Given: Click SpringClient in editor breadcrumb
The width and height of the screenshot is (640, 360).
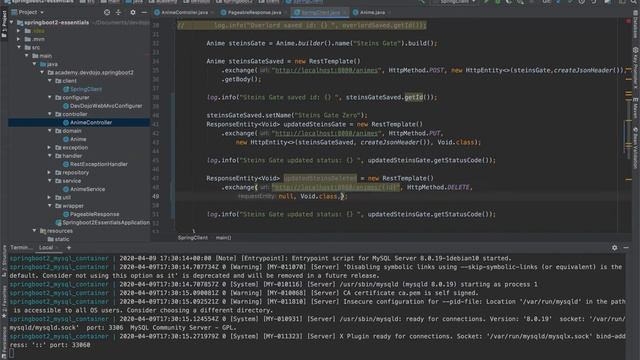Looking at the screenshot, I should tap(193, 238).
